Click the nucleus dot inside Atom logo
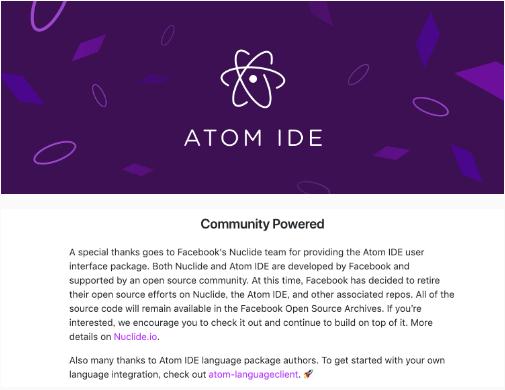The image size is (505, 390). click(253, 79)
